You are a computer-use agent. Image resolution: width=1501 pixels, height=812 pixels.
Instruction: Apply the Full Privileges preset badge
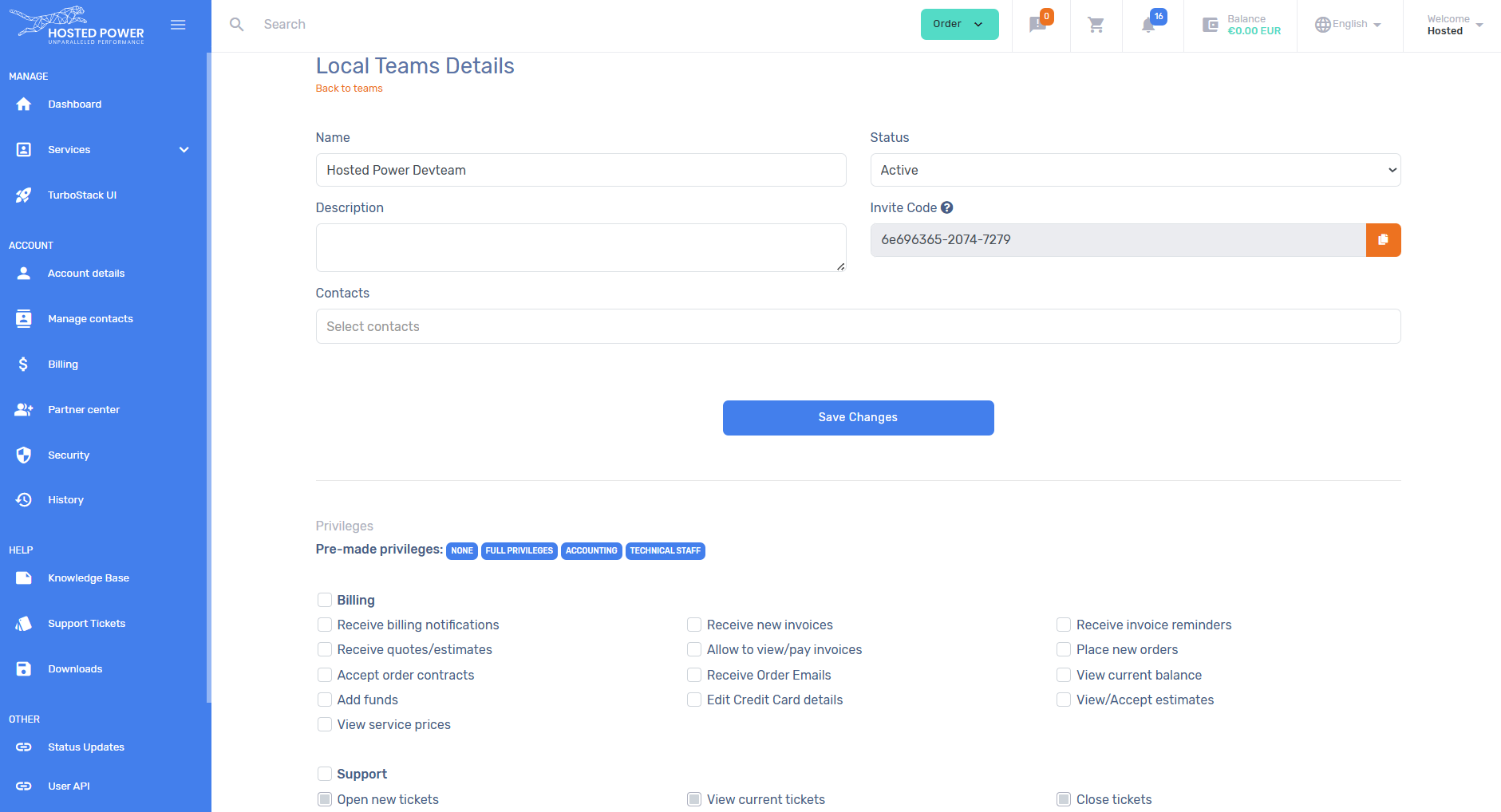[519, 550]
